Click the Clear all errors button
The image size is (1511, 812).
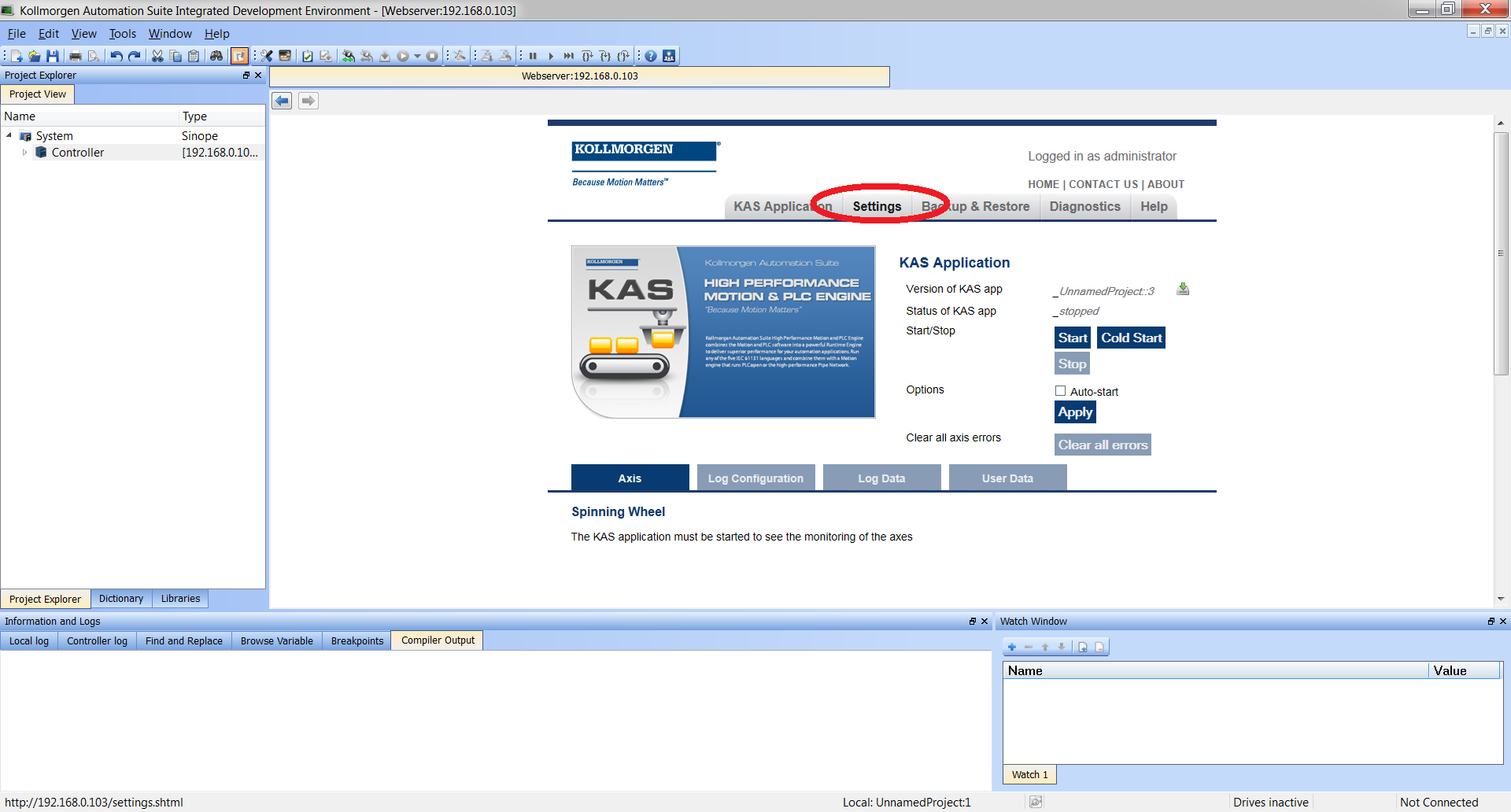pos(1103,445)
